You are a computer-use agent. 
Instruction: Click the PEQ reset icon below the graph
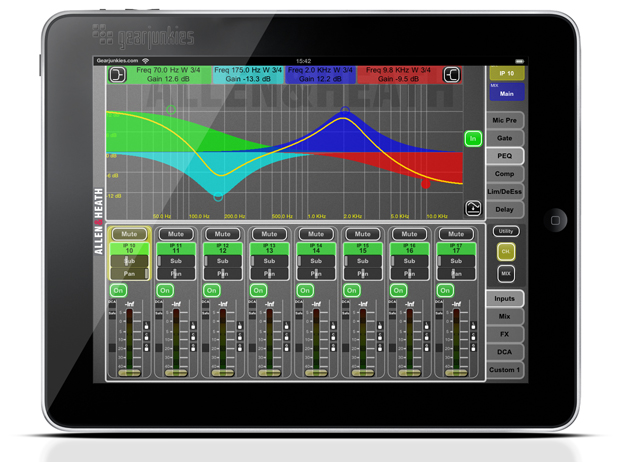tap(473, 208)
